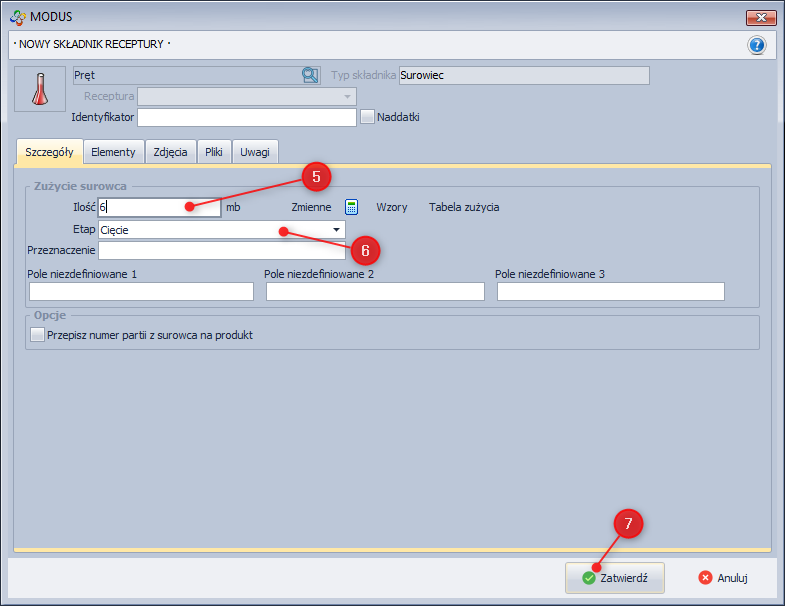Click the Anuluj button
This screenshot has width=785, height=606.
click(x=723, y=578)
